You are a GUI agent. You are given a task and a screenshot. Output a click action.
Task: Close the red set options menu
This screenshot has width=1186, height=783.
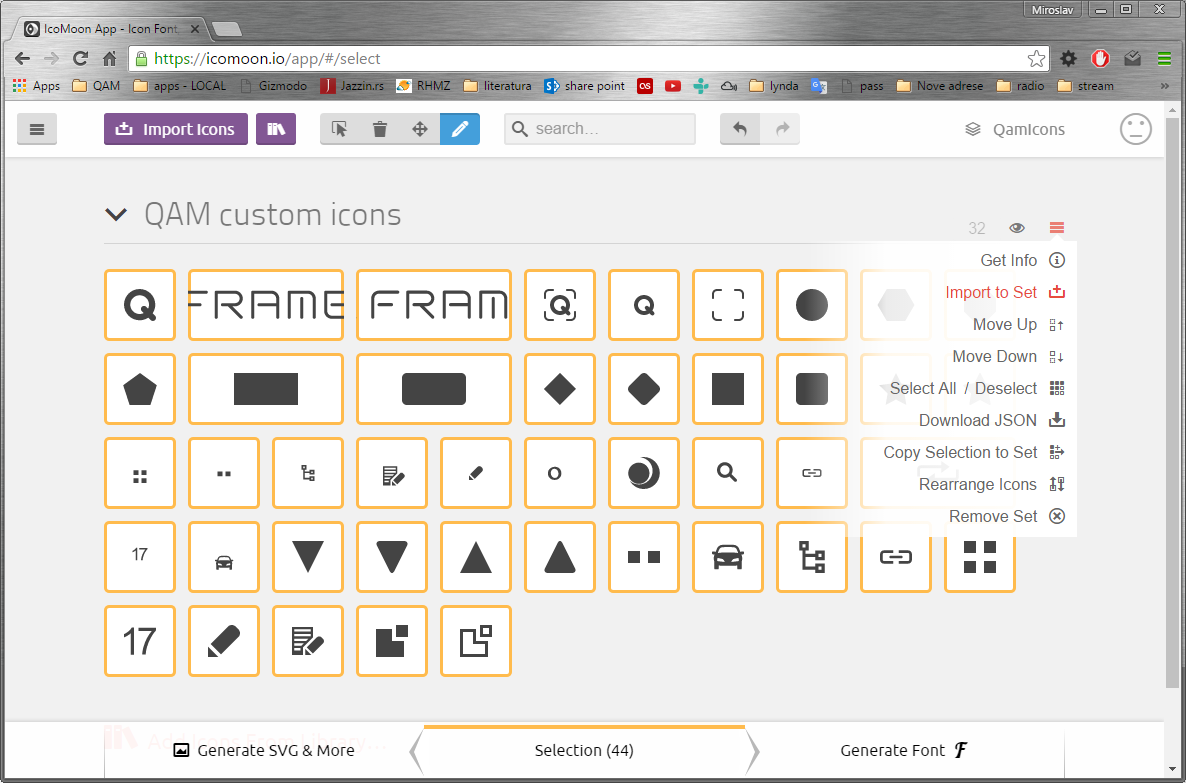click(x=1057, y=228)
